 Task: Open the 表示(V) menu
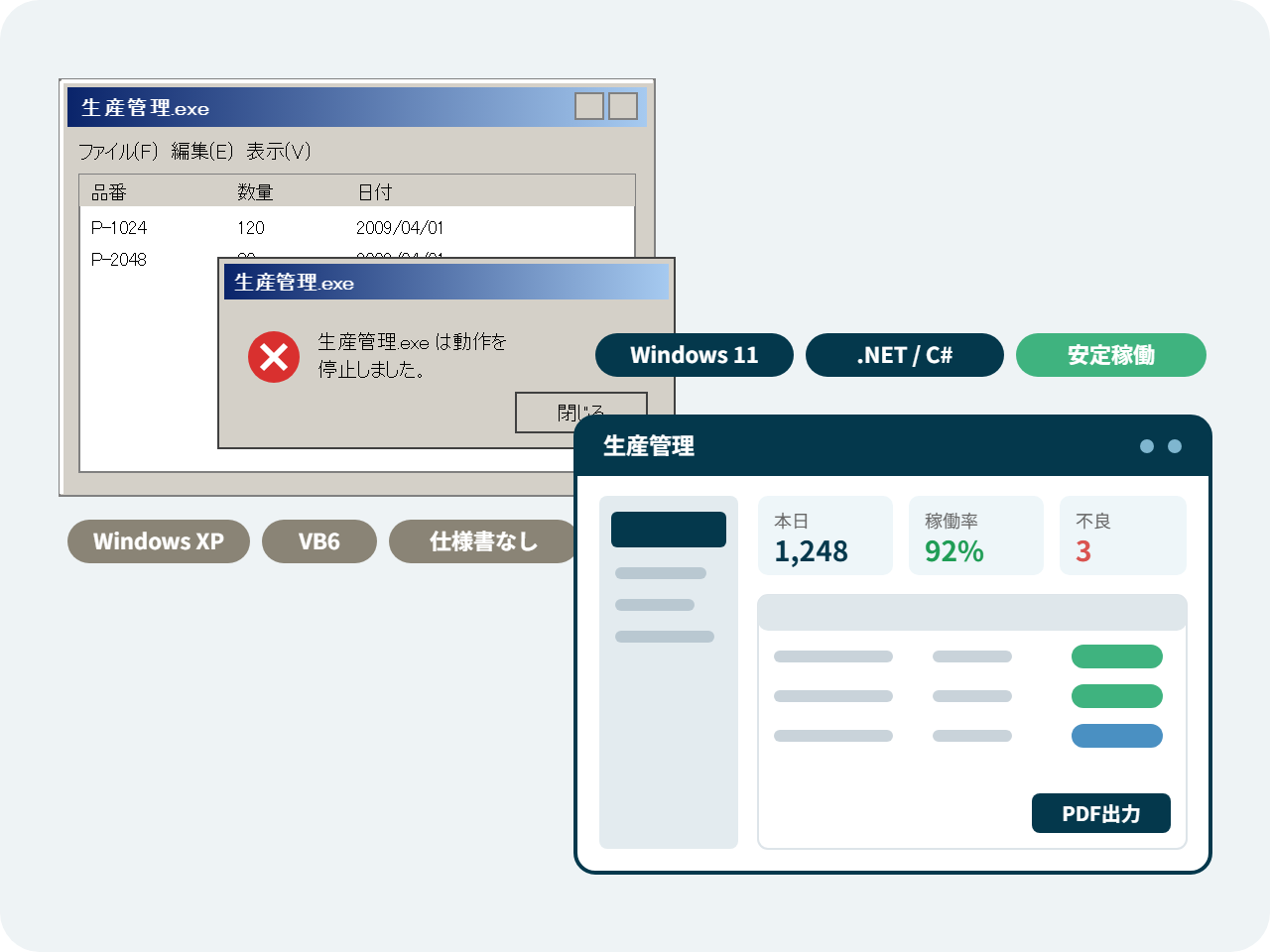click(279, 151)
